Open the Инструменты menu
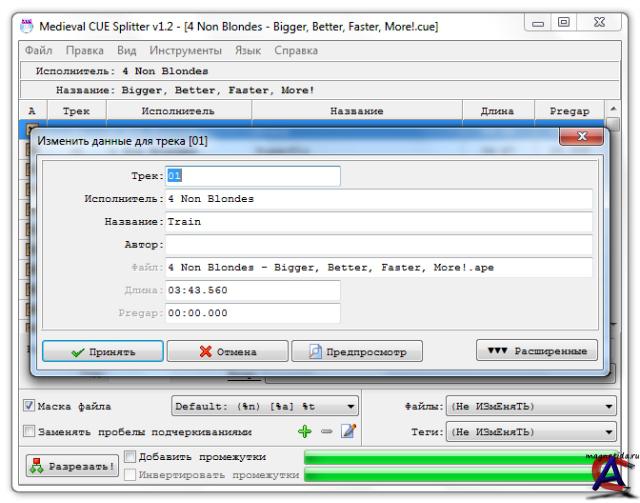 click(185, 50)
